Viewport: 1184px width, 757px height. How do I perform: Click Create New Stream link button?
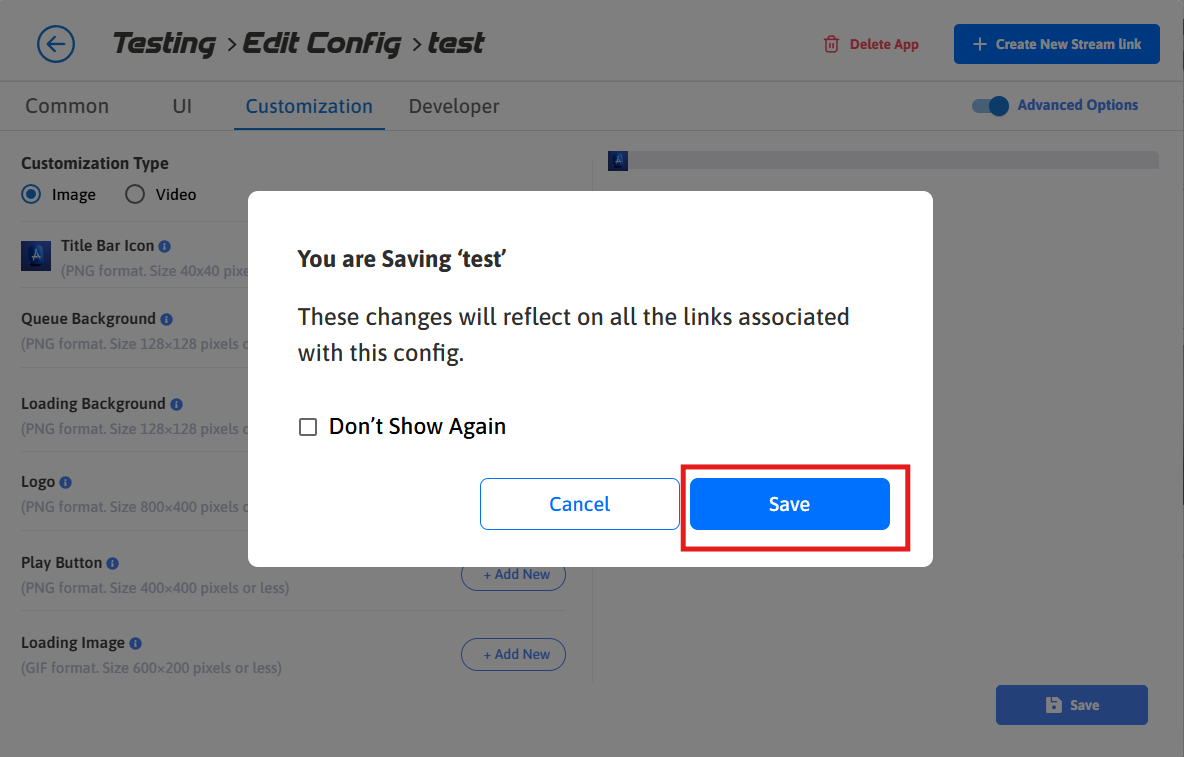[x=1056, y=44]
